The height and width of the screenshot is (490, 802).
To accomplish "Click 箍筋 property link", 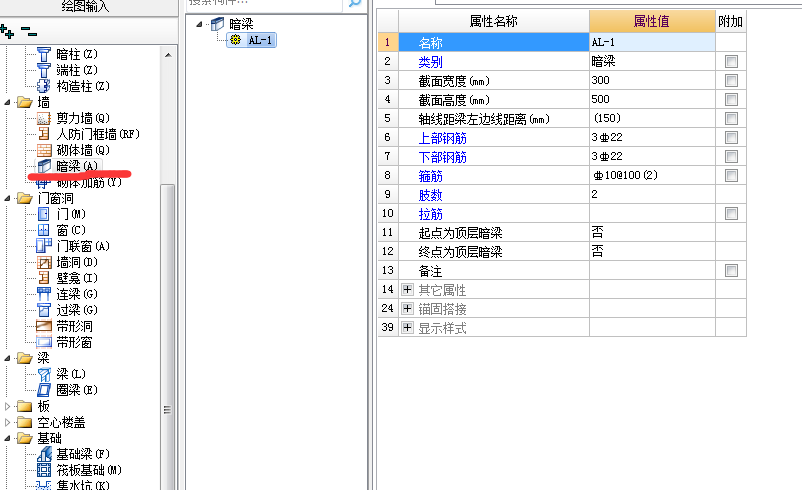I will pos(430,176).
